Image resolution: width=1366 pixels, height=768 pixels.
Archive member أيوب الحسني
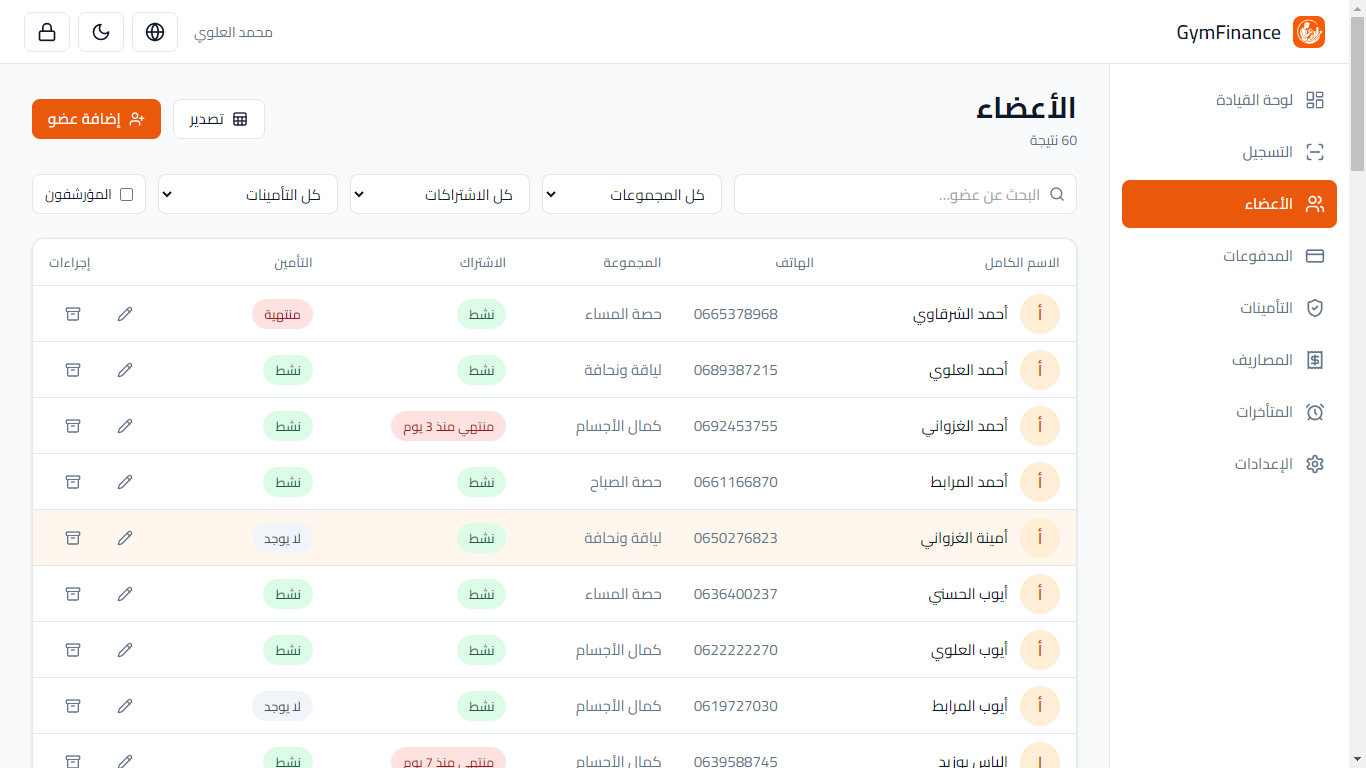coord(73,594)
